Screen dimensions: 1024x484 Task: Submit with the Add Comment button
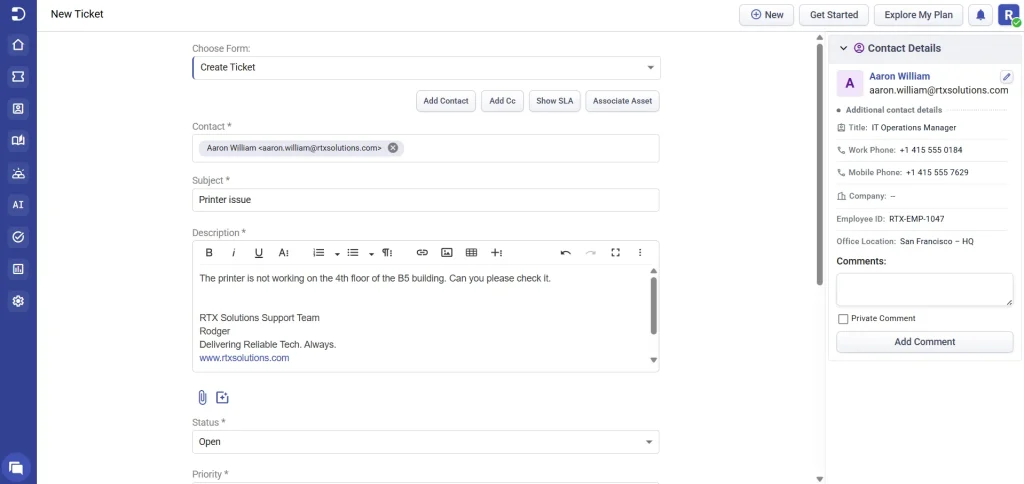click(x=925, y=342)
